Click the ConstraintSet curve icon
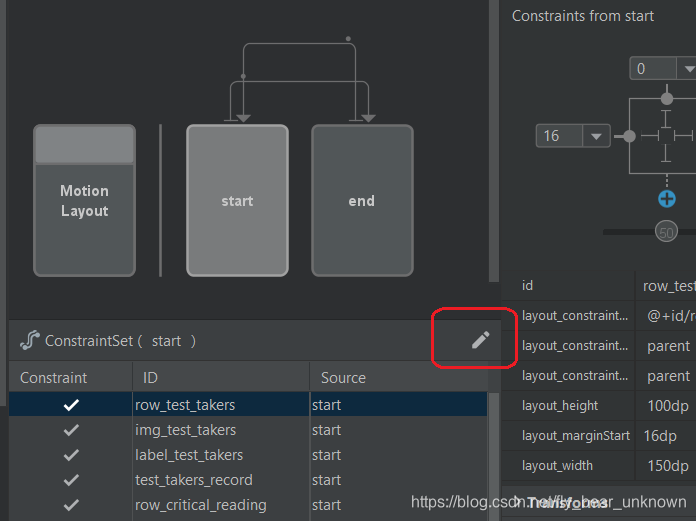The image size is (696, 521). [x=30, y=341]
